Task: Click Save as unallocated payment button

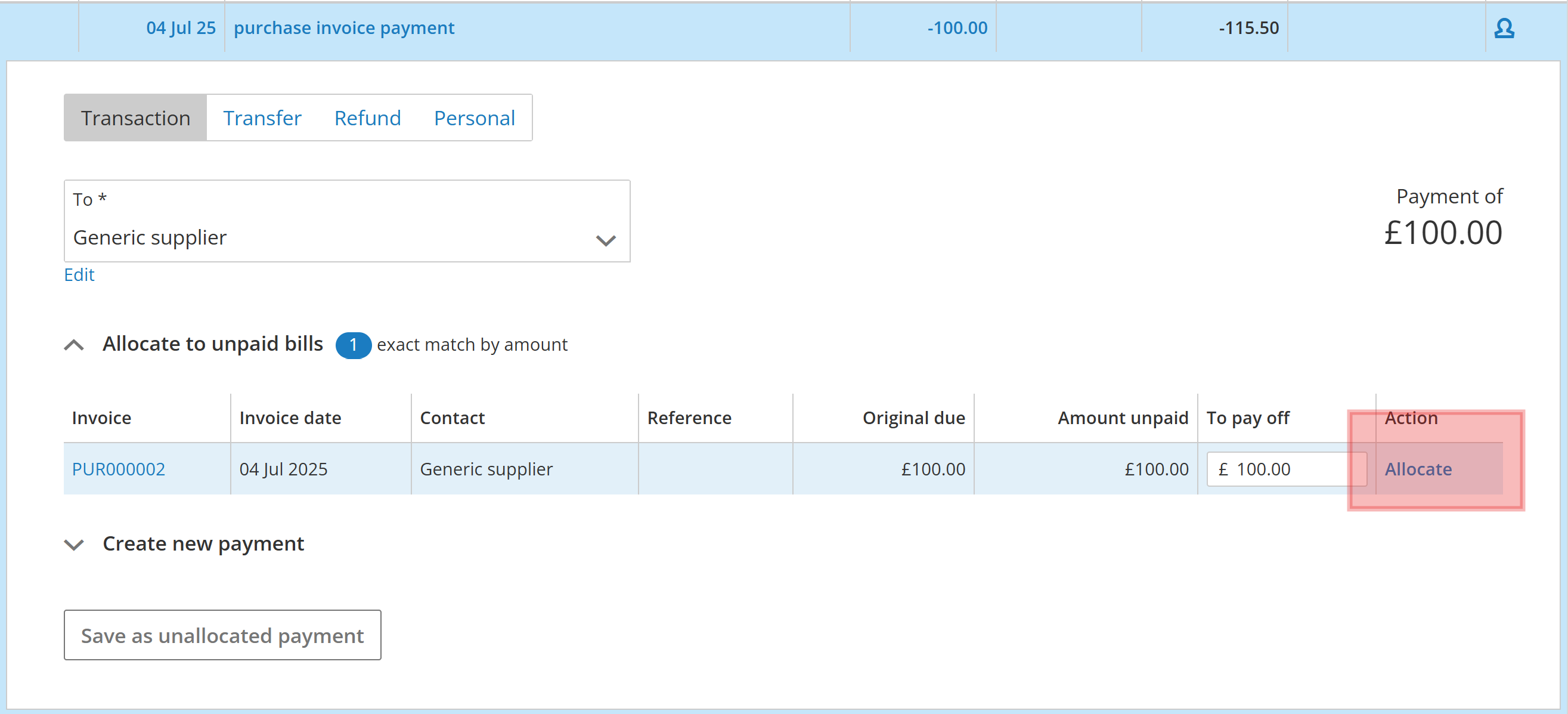Action: pyautogui.click(x=222, y=635)
